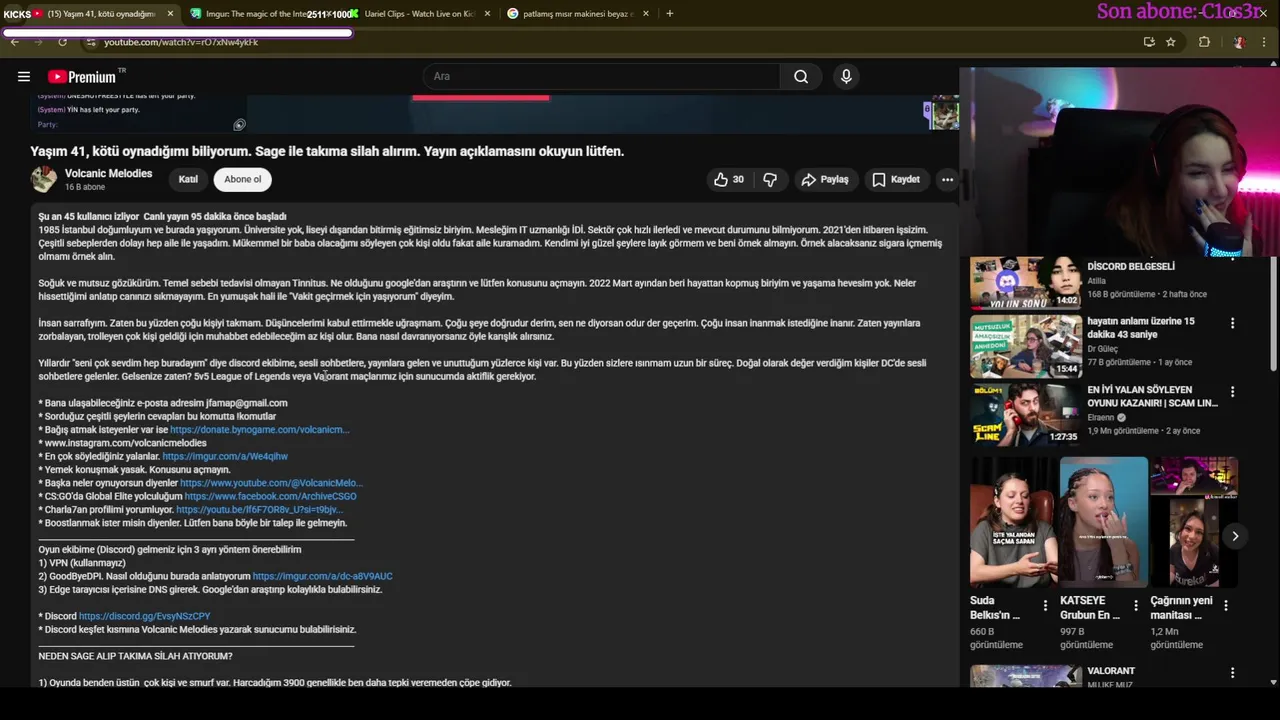Switch to 'patlamış mısır makinesi' Google tab
The image size is (1280, 720).
576,14
